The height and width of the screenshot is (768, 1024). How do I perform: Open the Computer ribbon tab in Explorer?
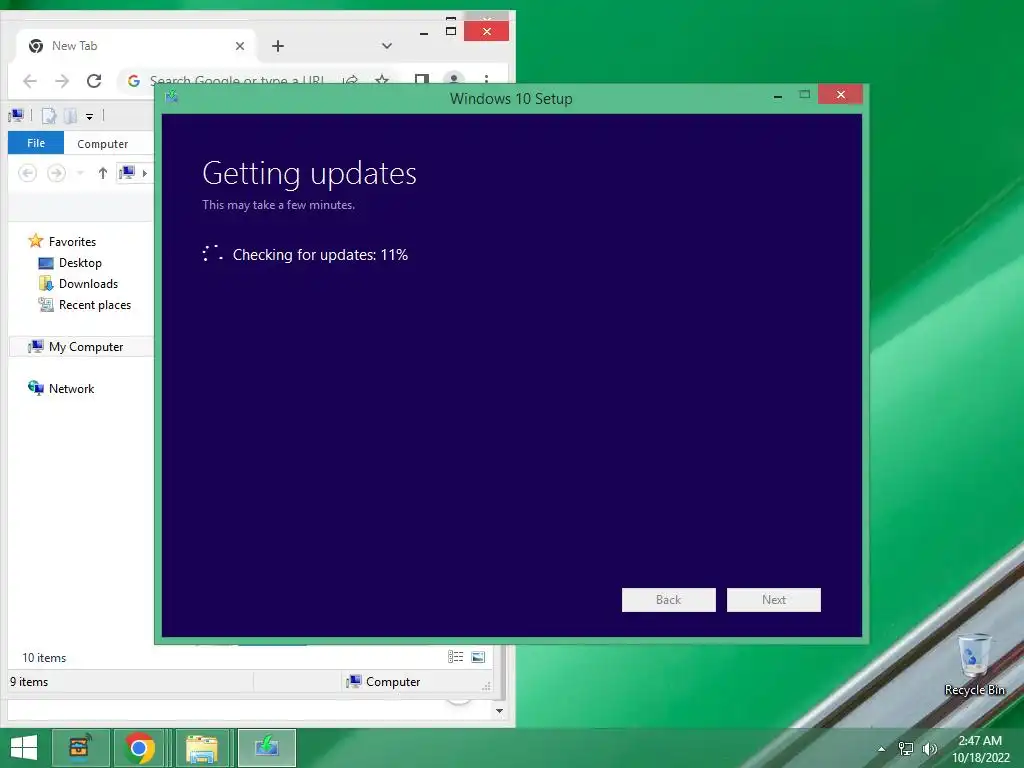(x=103, y=144)
